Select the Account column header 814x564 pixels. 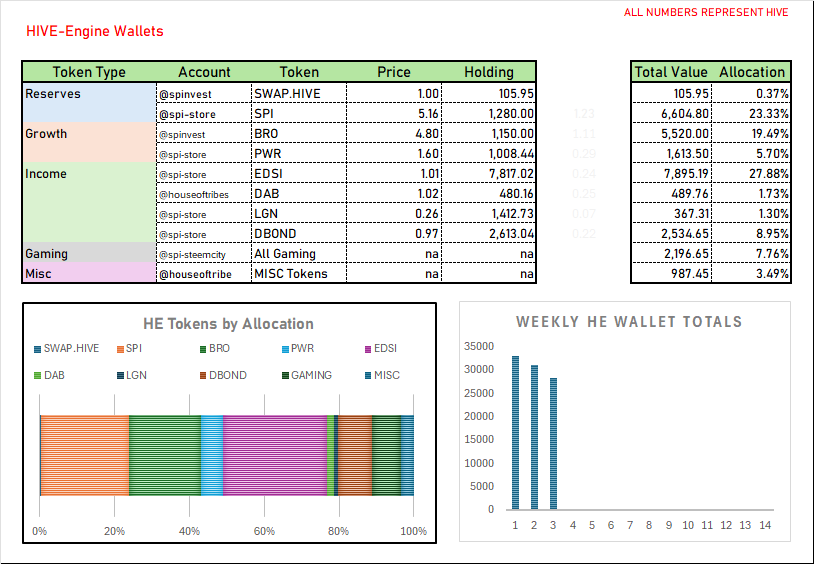pos(204,72)
